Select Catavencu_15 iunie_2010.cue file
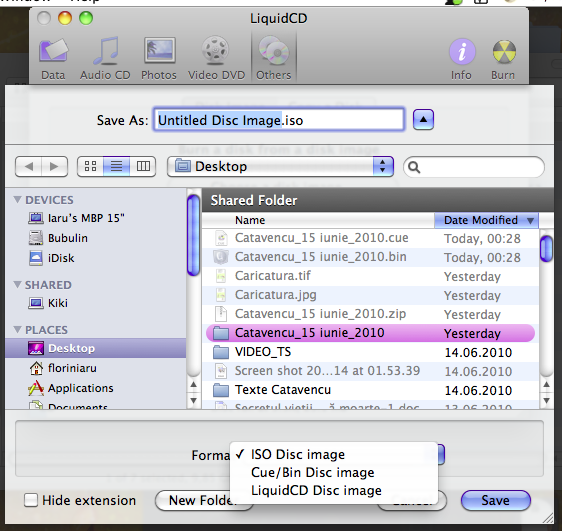Viewport: 562px width, 531px height. (370, 238)
